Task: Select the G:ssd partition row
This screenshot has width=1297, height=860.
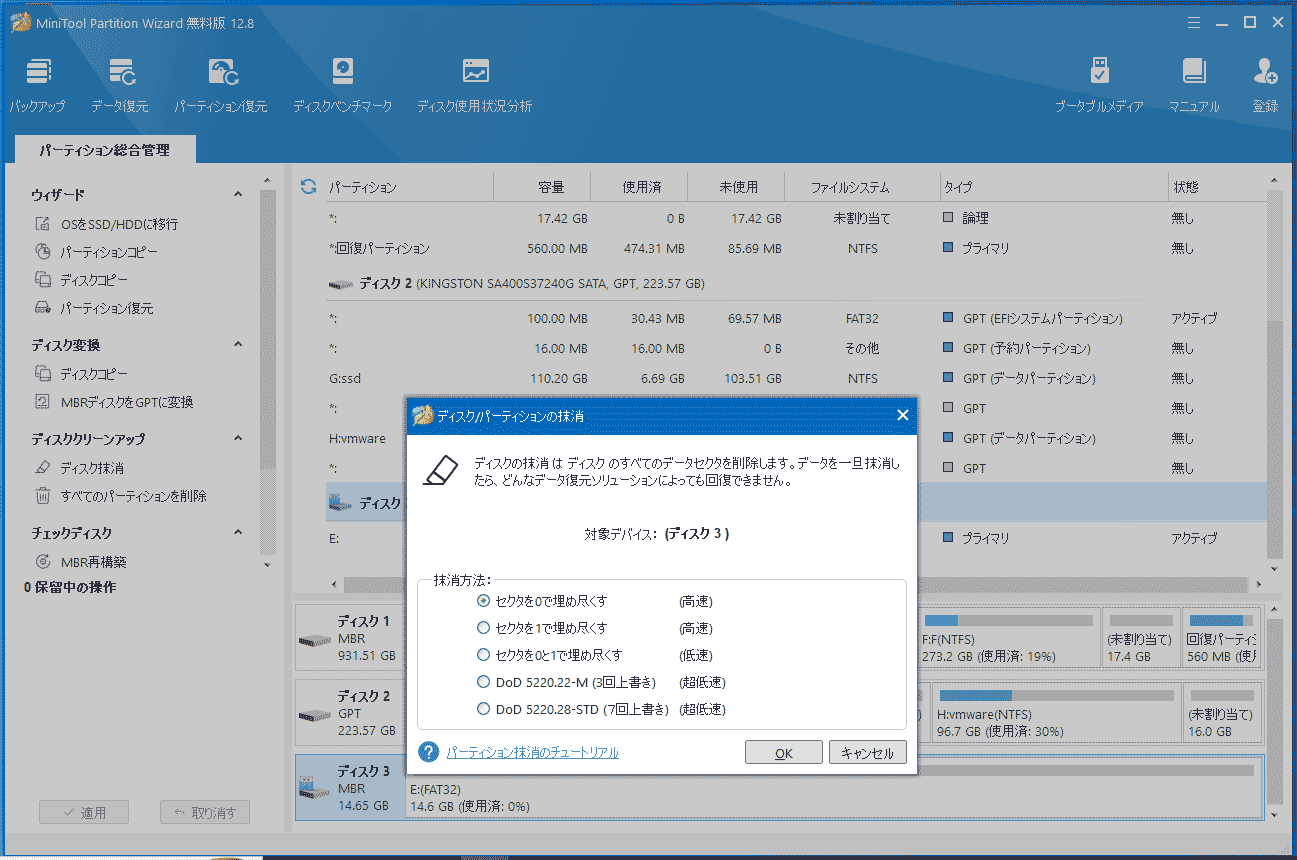Action: tap(795, 379)
